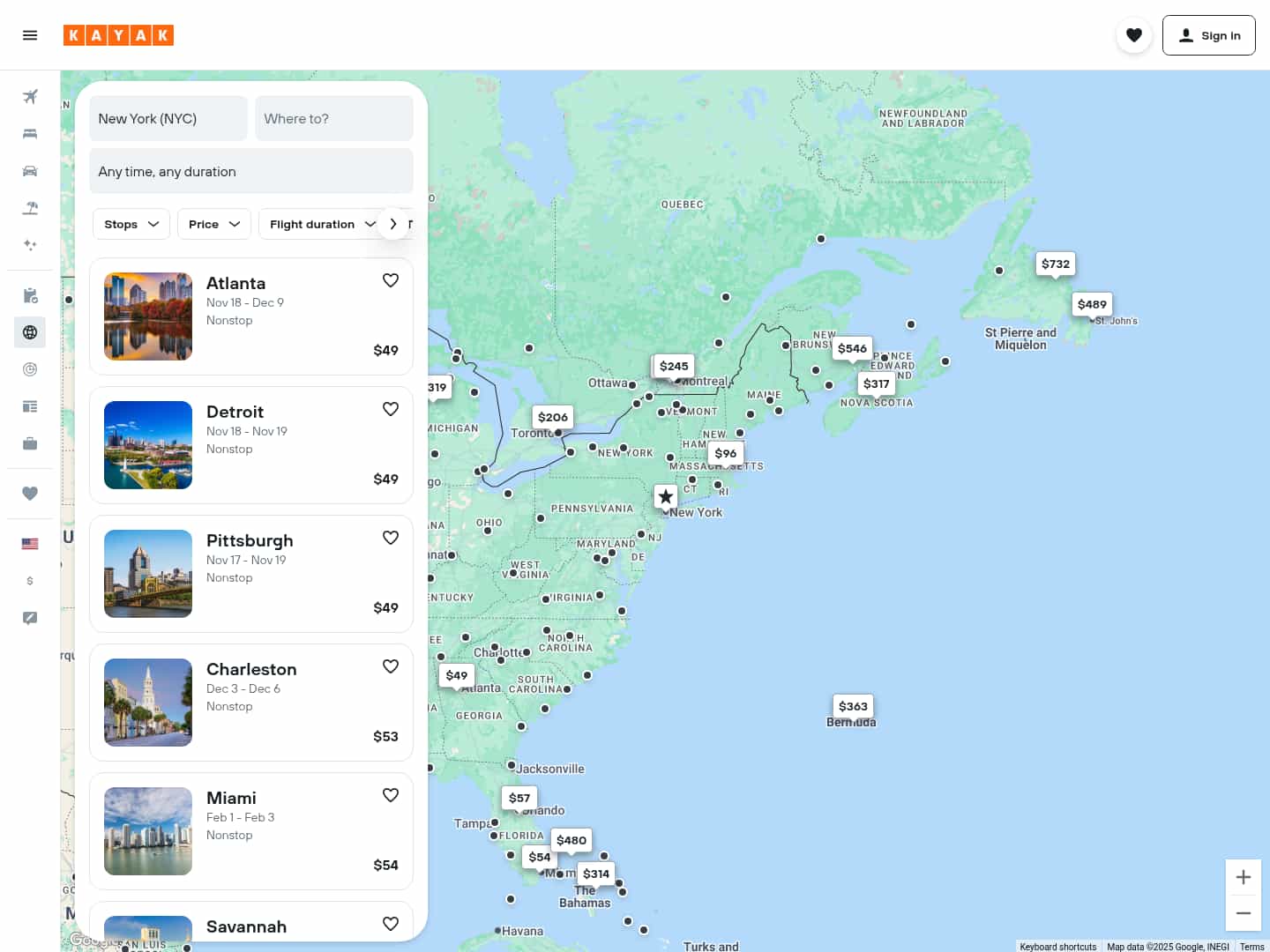Click the saved favorites heart button in header
The height and width of the screenshot is (952, 1270).
coord(1134,35)
